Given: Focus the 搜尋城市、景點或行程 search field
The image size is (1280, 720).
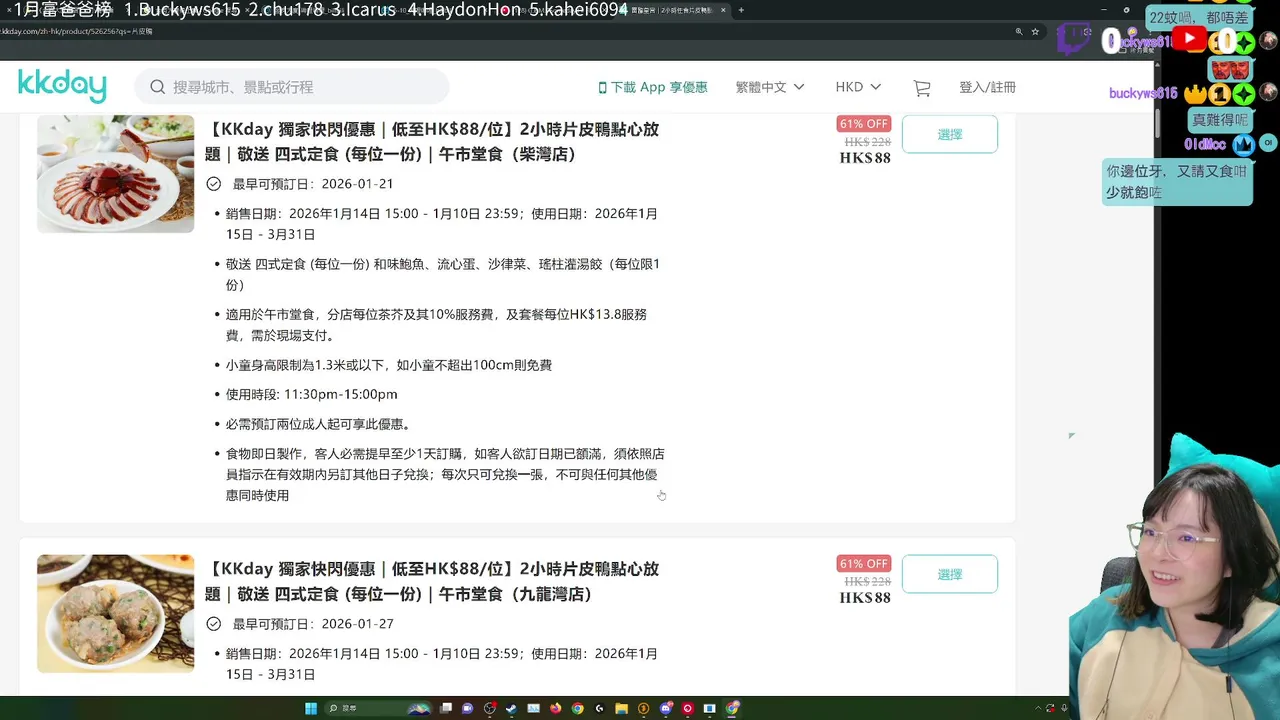Looking at the screenshot, I should click(292, 87).
